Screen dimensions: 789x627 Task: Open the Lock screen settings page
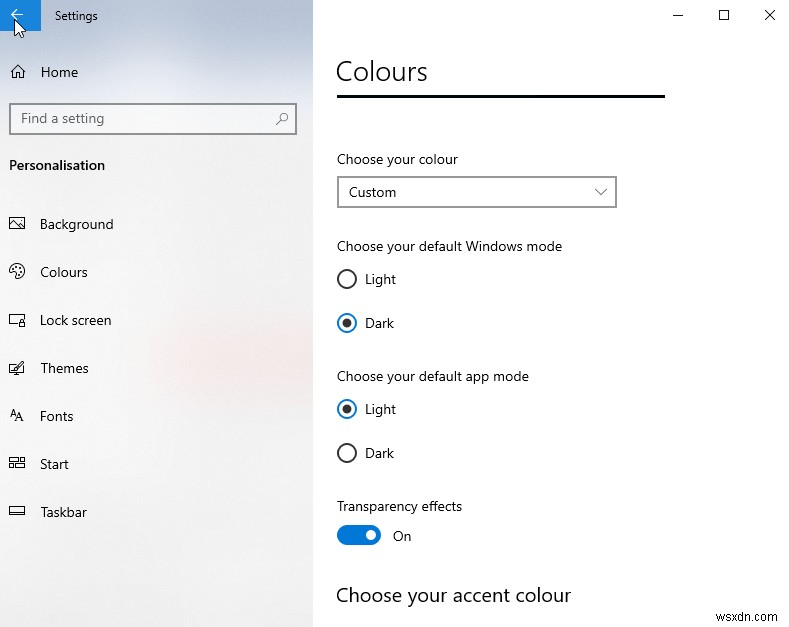pyautogui.click(x=75, y=321)
